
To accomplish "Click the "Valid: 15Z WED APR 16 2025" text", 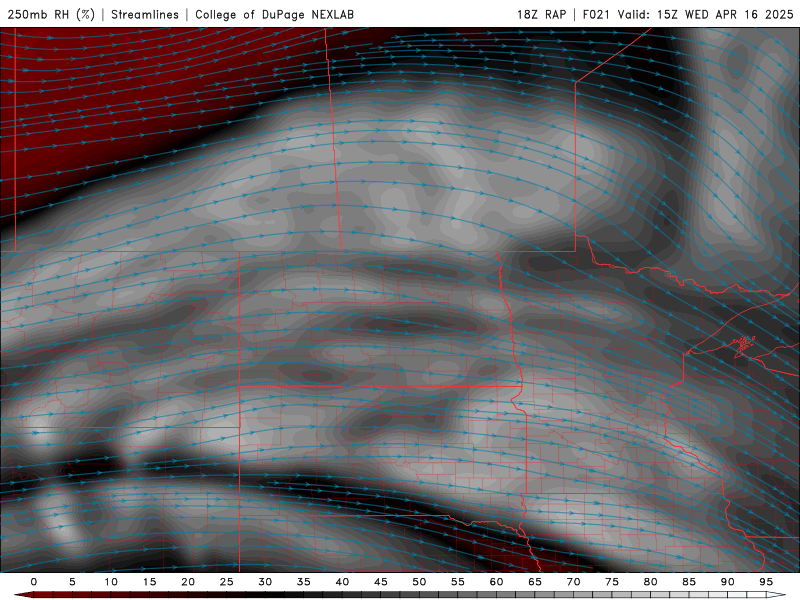I will 705,14.
